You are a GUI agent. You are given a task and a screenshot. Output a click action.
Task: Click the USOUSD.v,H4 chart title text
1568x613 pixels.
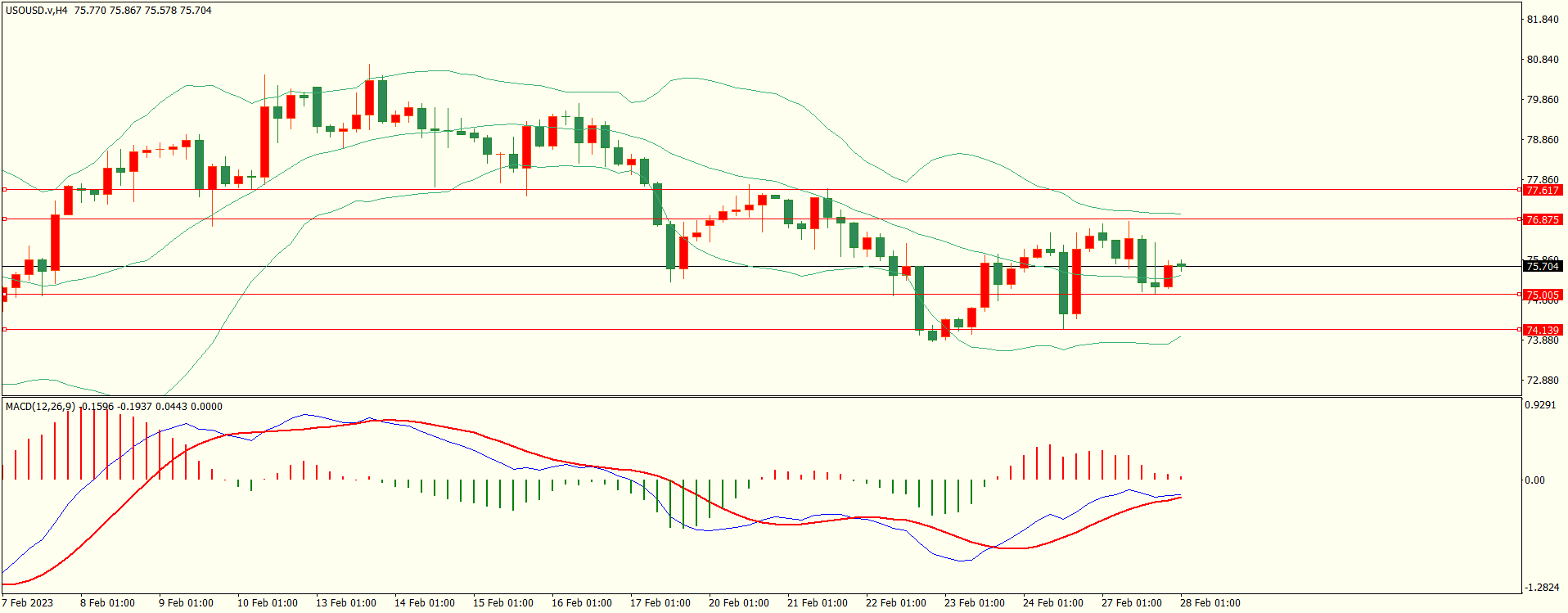pyautogui.click(x=37, y=11)
